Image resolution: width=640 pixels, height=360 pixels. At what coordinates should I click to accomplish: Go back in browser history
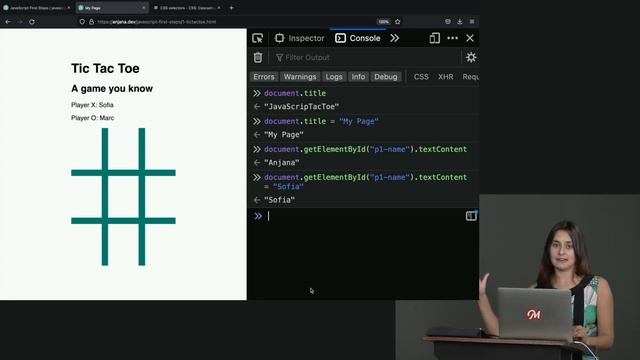tap(8, 22)
